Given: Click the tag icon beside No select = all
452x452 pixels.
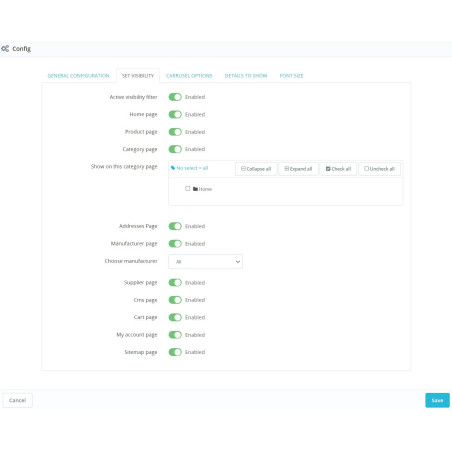Looking at the screenshot, I should point(173,168).
